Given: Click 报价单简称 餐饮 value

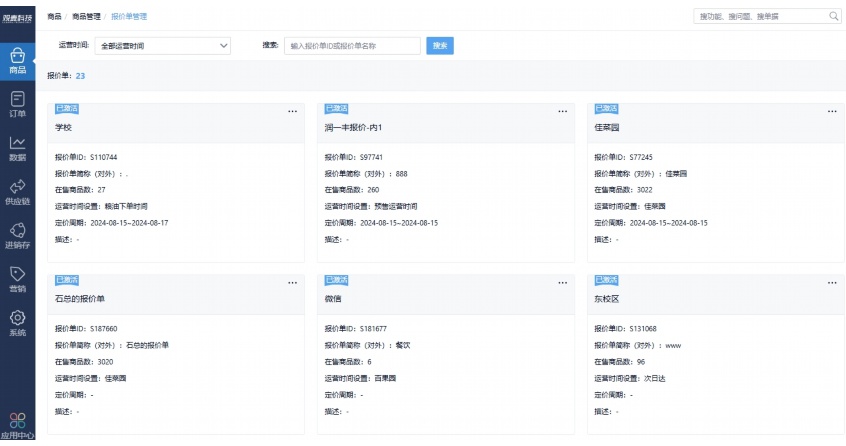Looking at the screenshot, I should click(x=403, y=346).
